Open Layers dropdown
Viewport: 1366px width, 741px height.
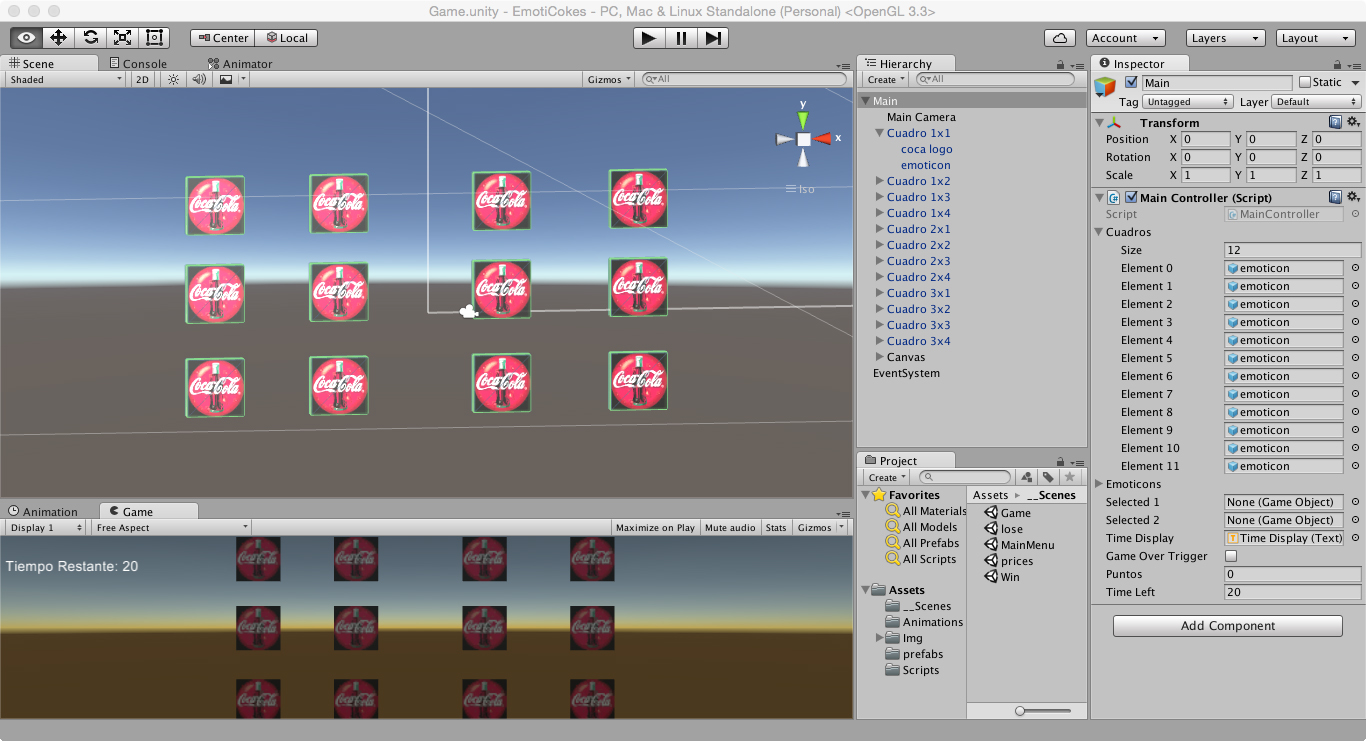[x=1226, y=38]
